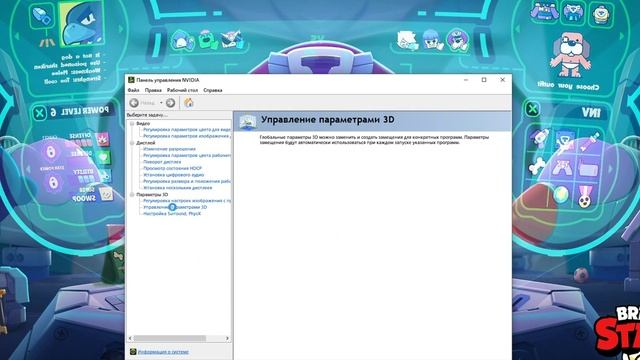
Task: Close the NVIDIA Control Panel window
Action: pyautogui.click(x=502, y=80)
